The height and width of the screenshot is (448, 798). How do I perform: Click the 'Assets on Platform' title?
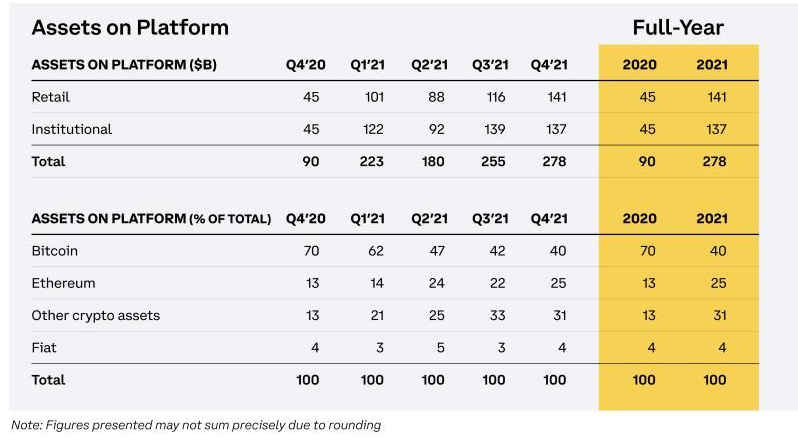tap(130, 27)
